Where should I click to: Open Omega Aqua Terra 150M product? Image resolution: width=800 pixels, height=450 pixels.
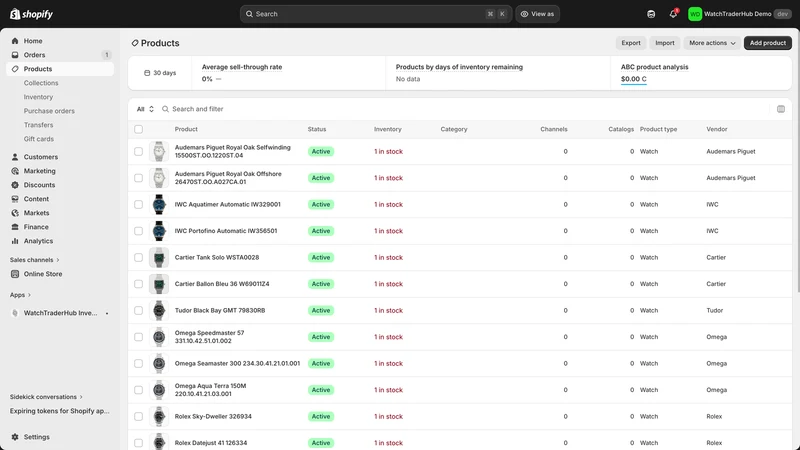[210, 390]
